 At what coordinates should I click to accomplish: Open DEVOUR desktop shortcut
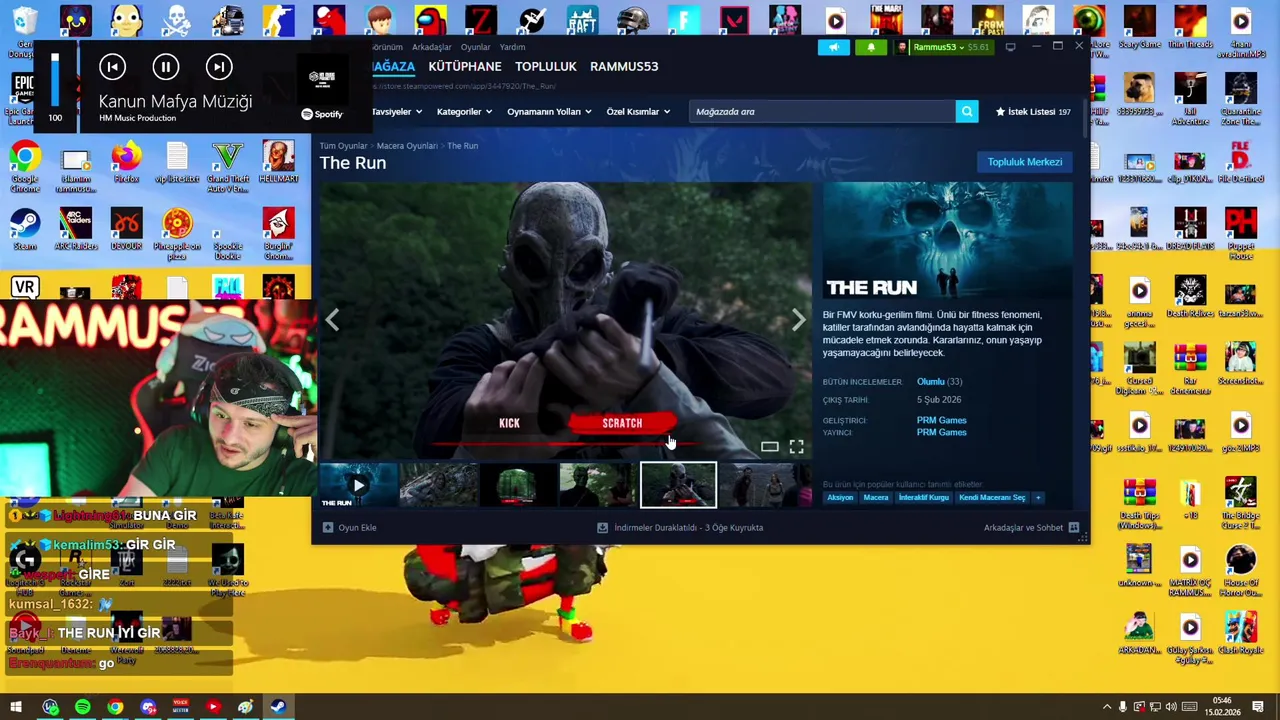point(126,231)
